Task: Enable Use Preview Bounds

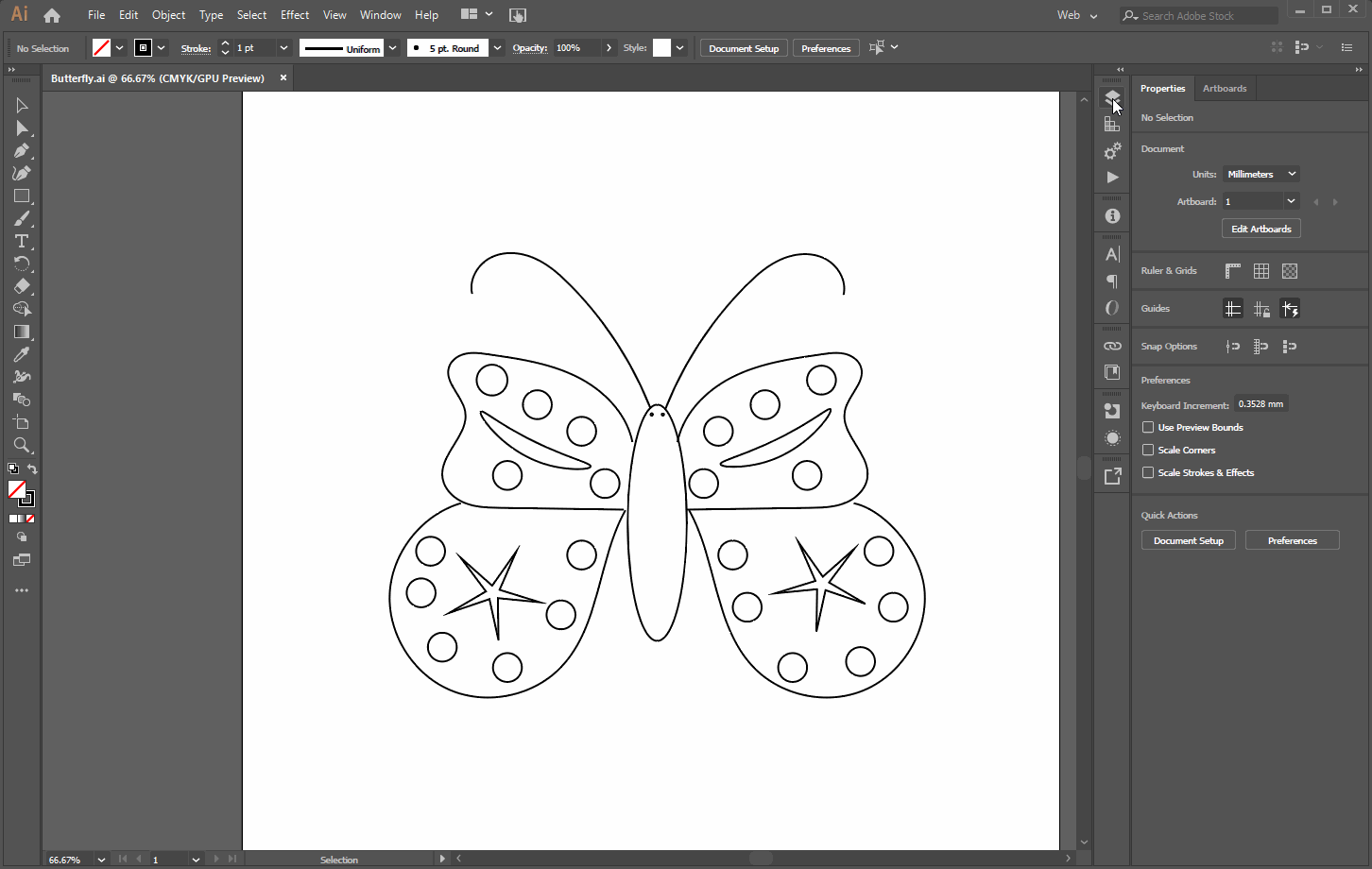Action: tap(1147, 427)
